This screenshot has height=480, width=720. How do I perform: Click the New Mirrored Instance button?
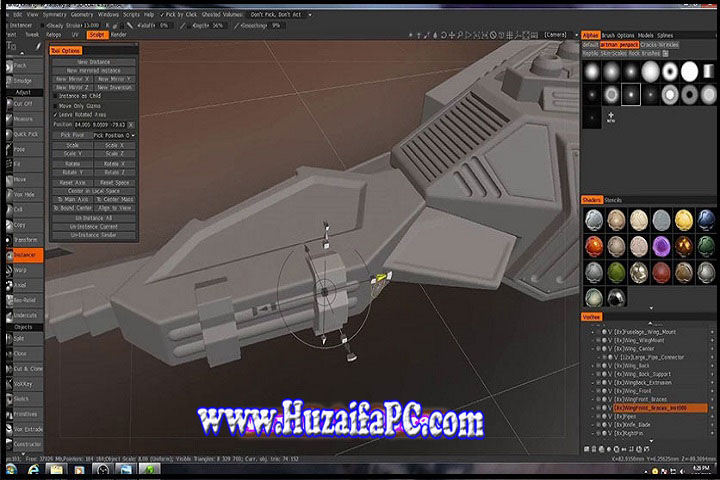(94, 71)
